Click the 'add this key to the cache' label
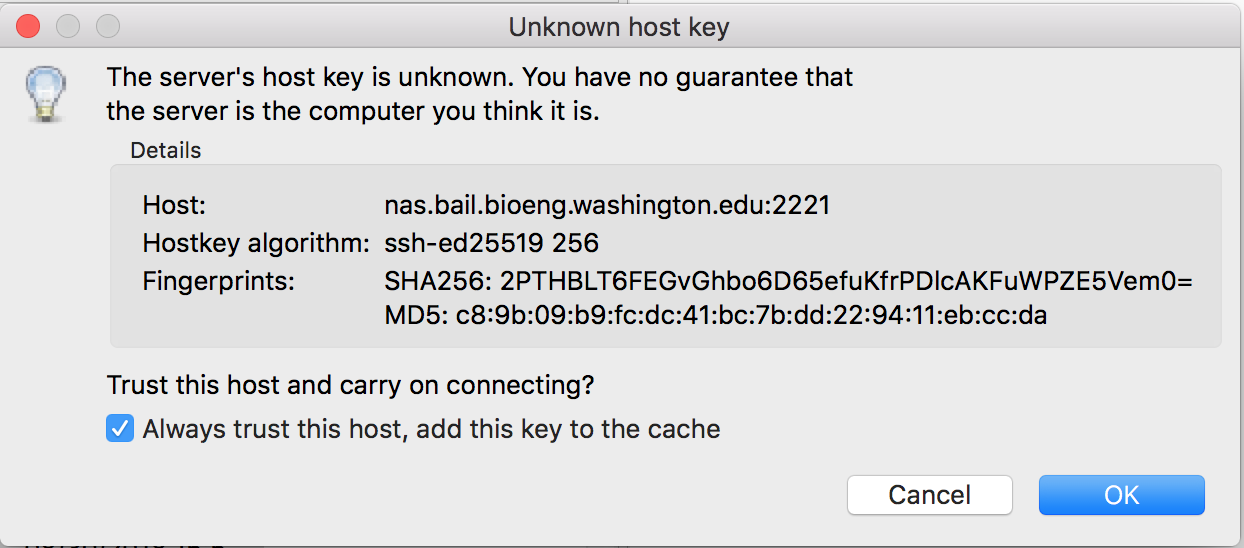This screenshot has width=1244, height=548. coord(569,429)
